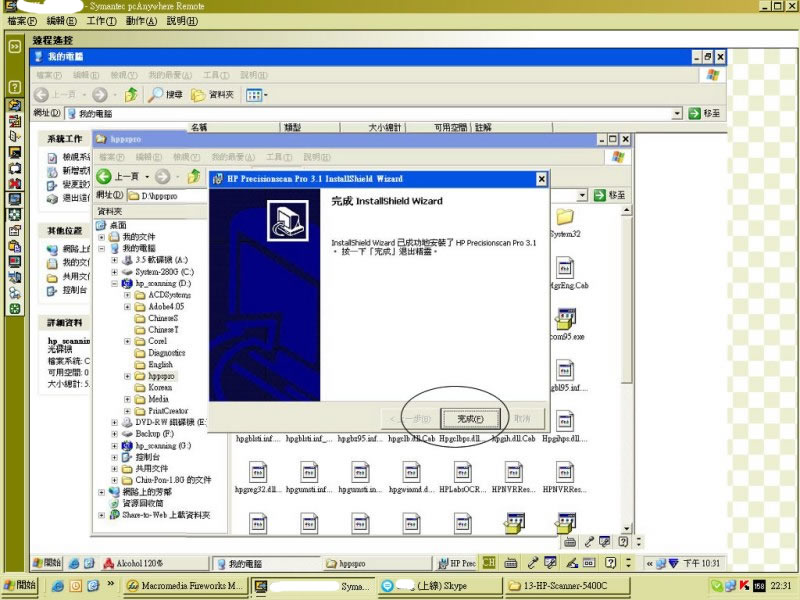800x600 pixels.
Task: Open pcAnywhere 工作(T) menu
Action: point(102,21)
